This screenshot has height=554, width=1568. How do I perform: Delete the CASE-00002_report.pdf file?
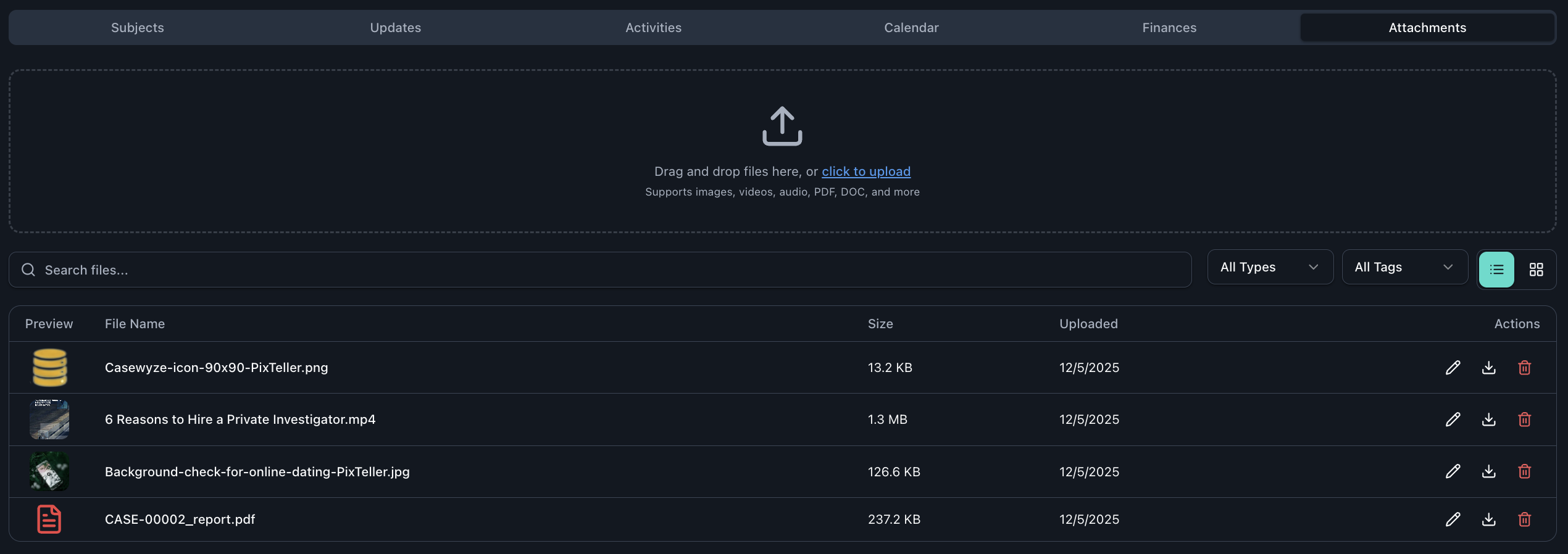point(1524,519)
